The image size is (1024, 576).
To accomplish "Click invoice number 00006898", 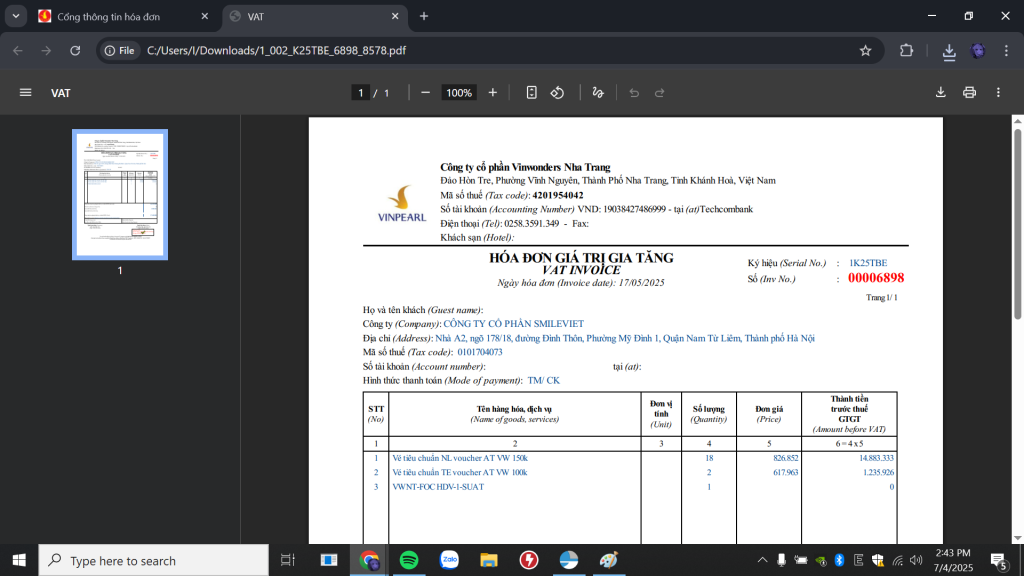I will coord(876,278).
